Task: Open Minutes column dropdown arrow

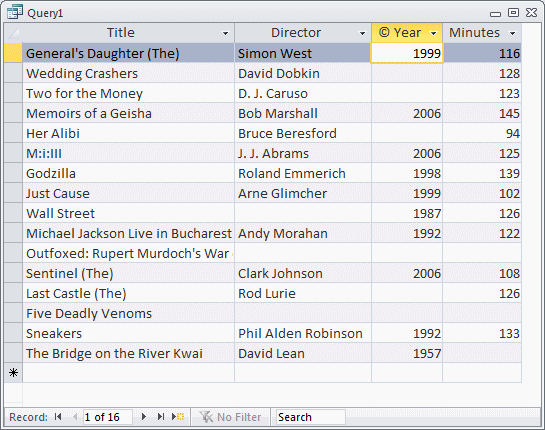Action: (512, 33)
